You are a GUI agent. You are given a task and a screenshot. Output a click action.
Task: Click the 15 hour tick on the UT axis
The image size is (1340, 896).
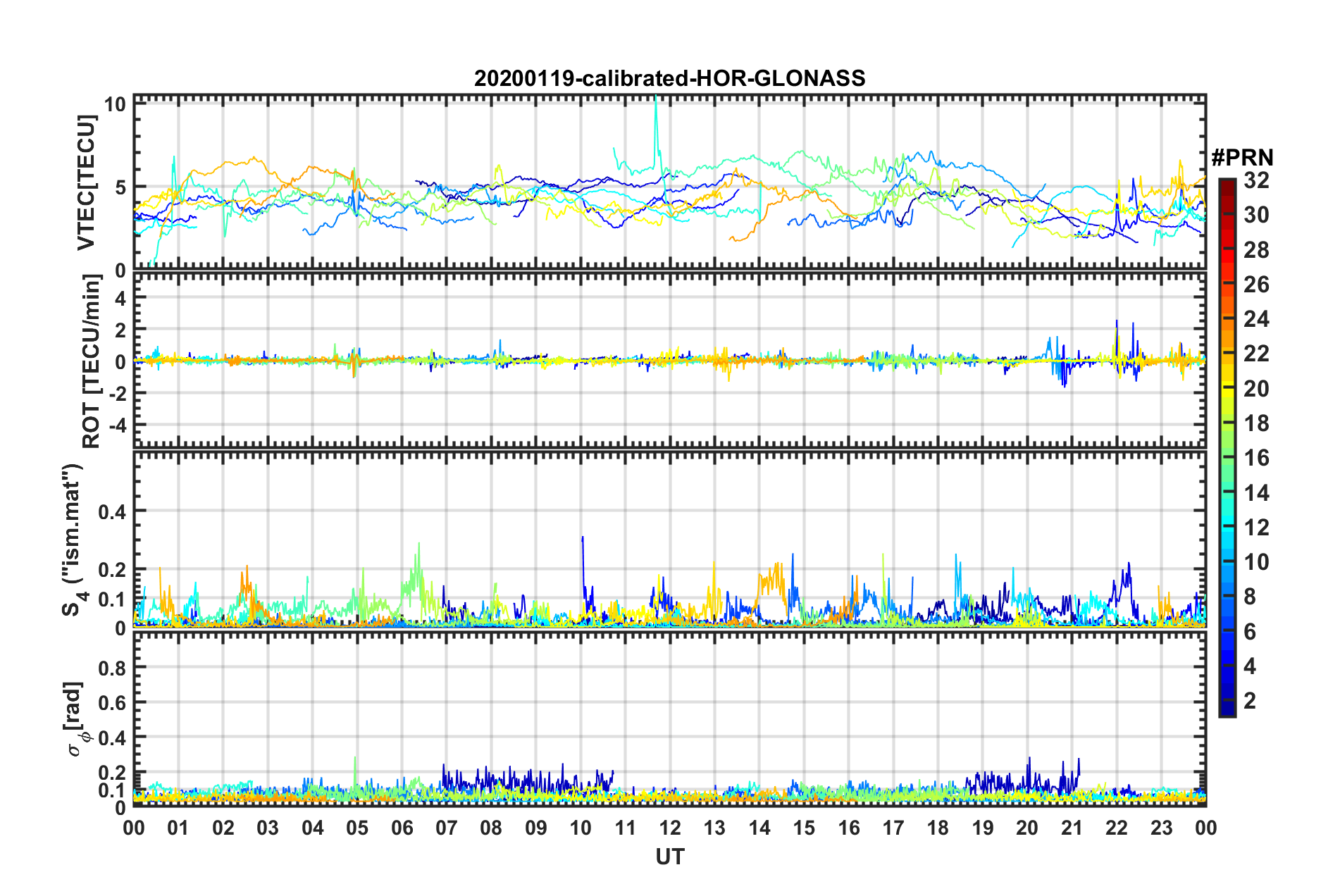tap(804, 828)
